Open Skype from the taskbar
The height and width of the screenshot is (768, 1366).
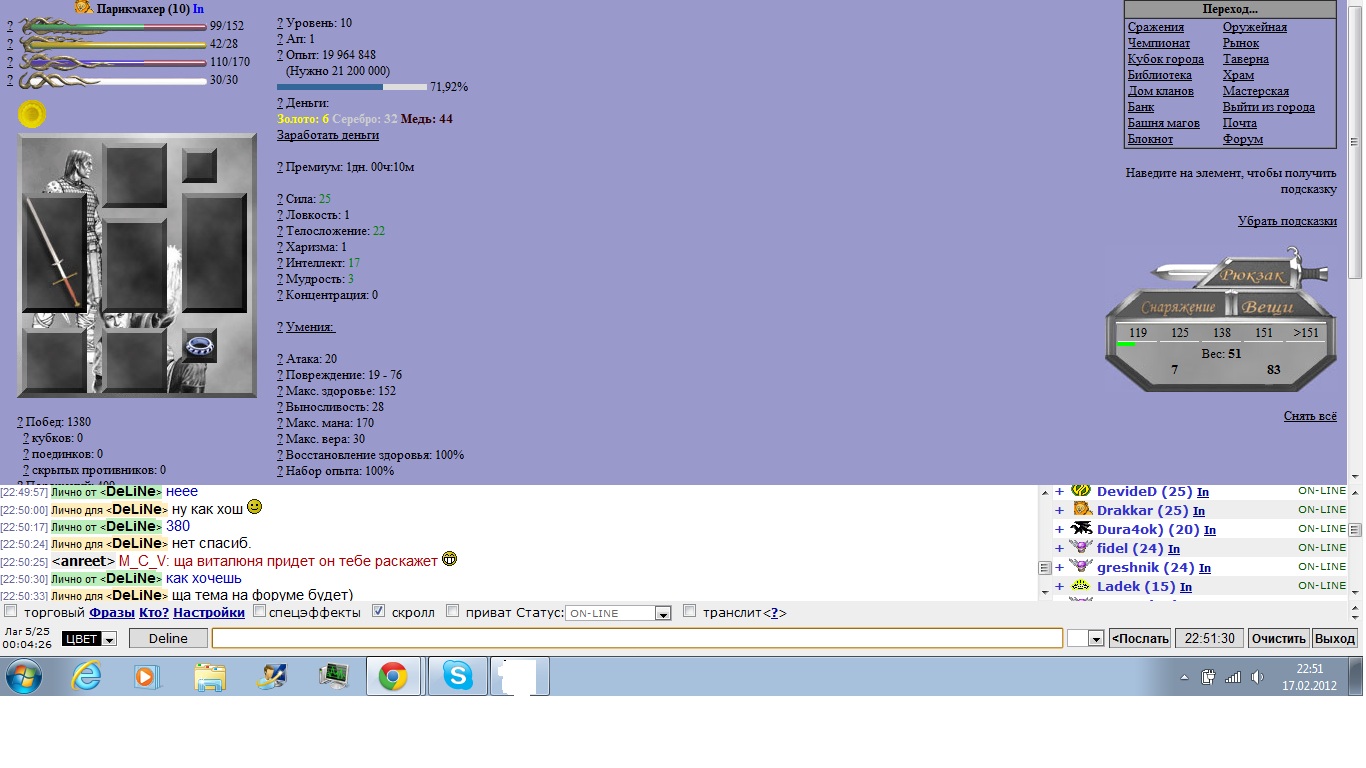[x=458, y=677]
